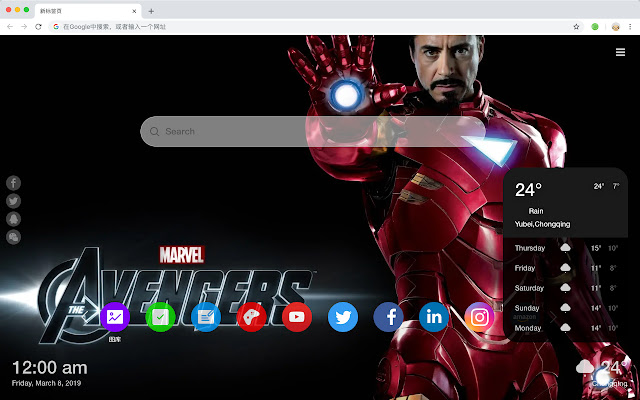
Task: Click the green extension icon in toolbar
Action: pos(595,27)
